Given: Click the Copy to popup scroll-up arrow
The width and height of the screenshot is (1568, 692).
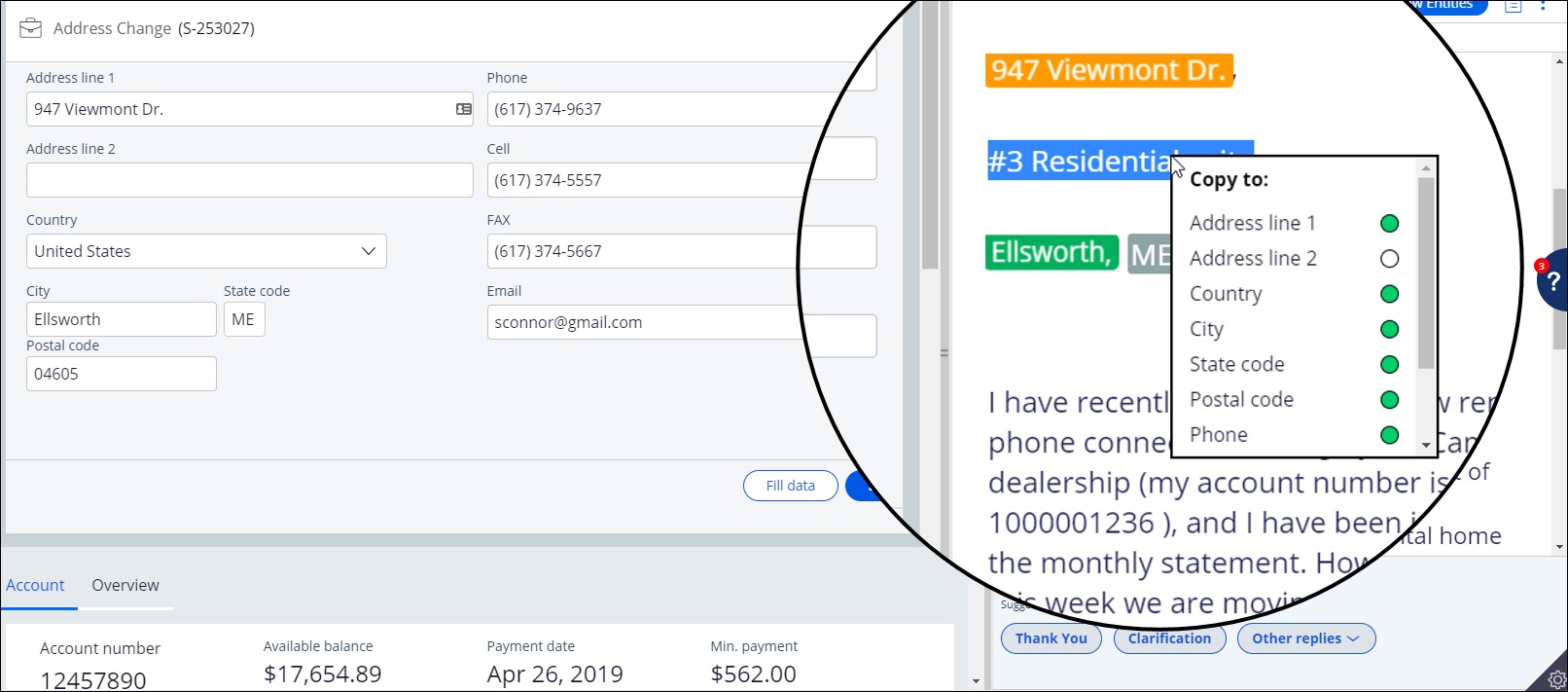Looking at the screenshot, I should (x=1426, y=168).
